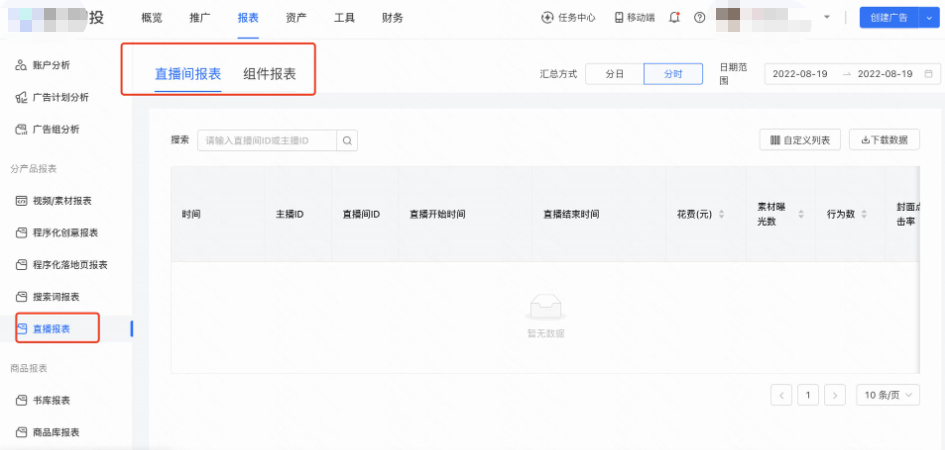
Task: Click the 主播ID column header
Action: pos(289,214)
